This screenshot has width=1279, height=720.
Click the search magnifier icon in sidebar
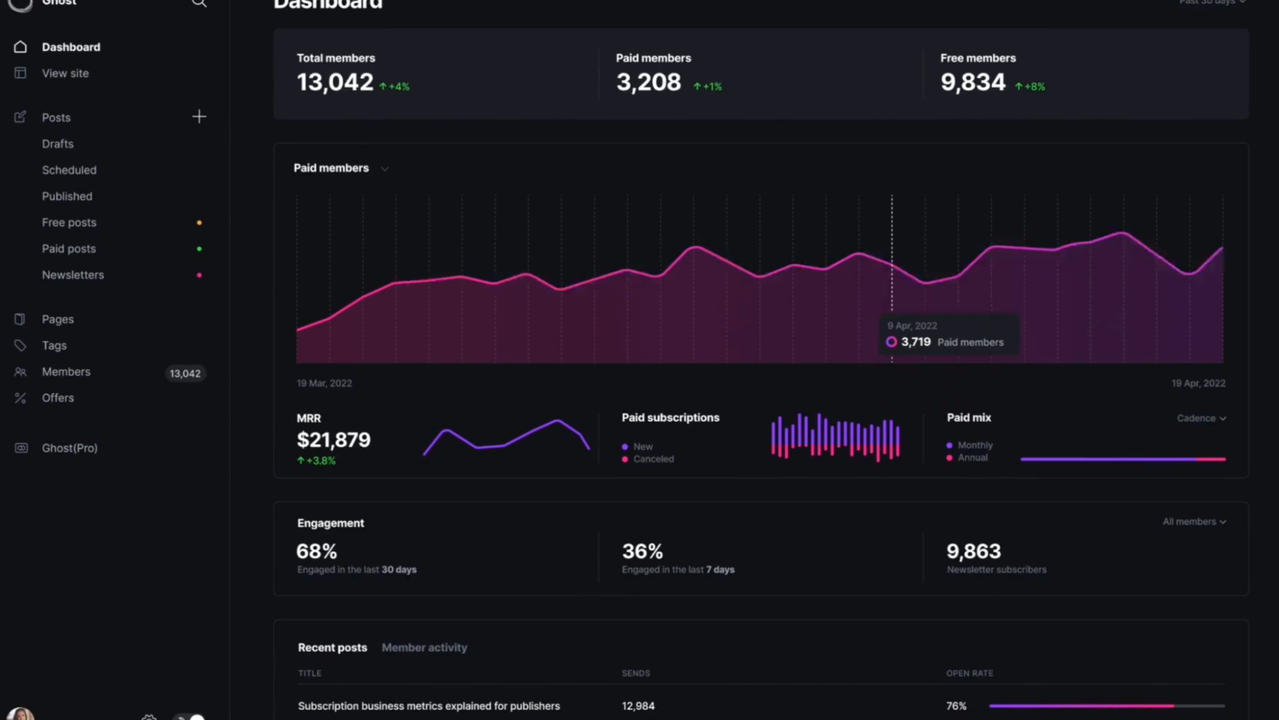[x=199, y=4]
